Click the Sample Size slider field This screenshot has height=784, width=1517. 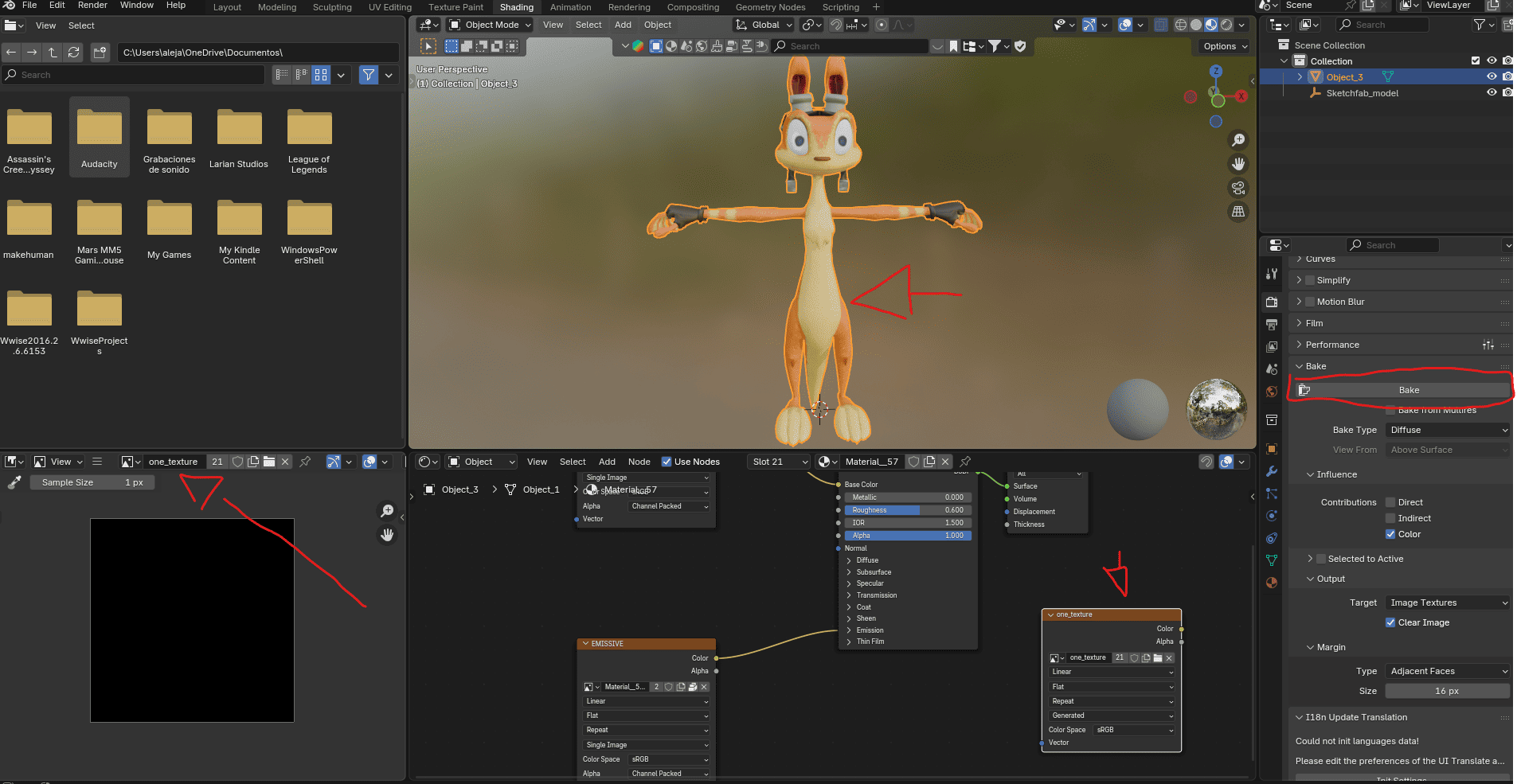point(92,482)
